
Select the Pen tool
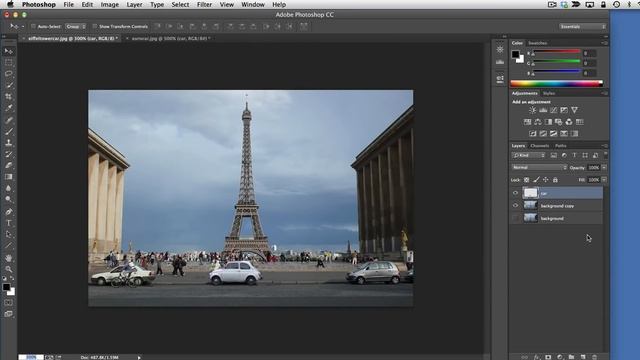click(9, 211)
